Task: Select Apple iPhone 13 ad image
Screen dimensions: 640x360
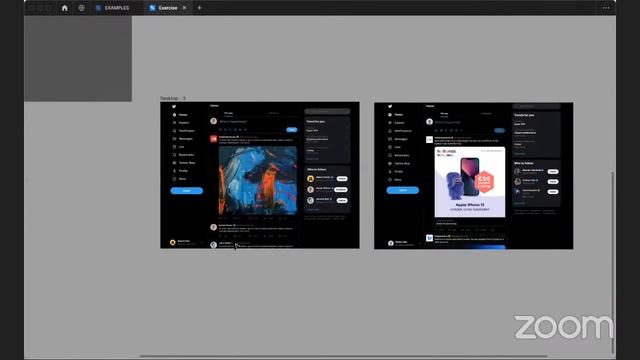Action: click(470, 182)
